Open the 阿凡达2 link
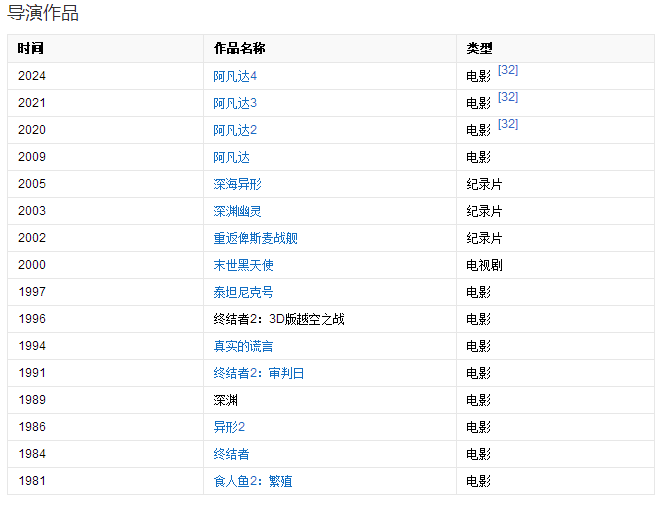 pos(235,130)
